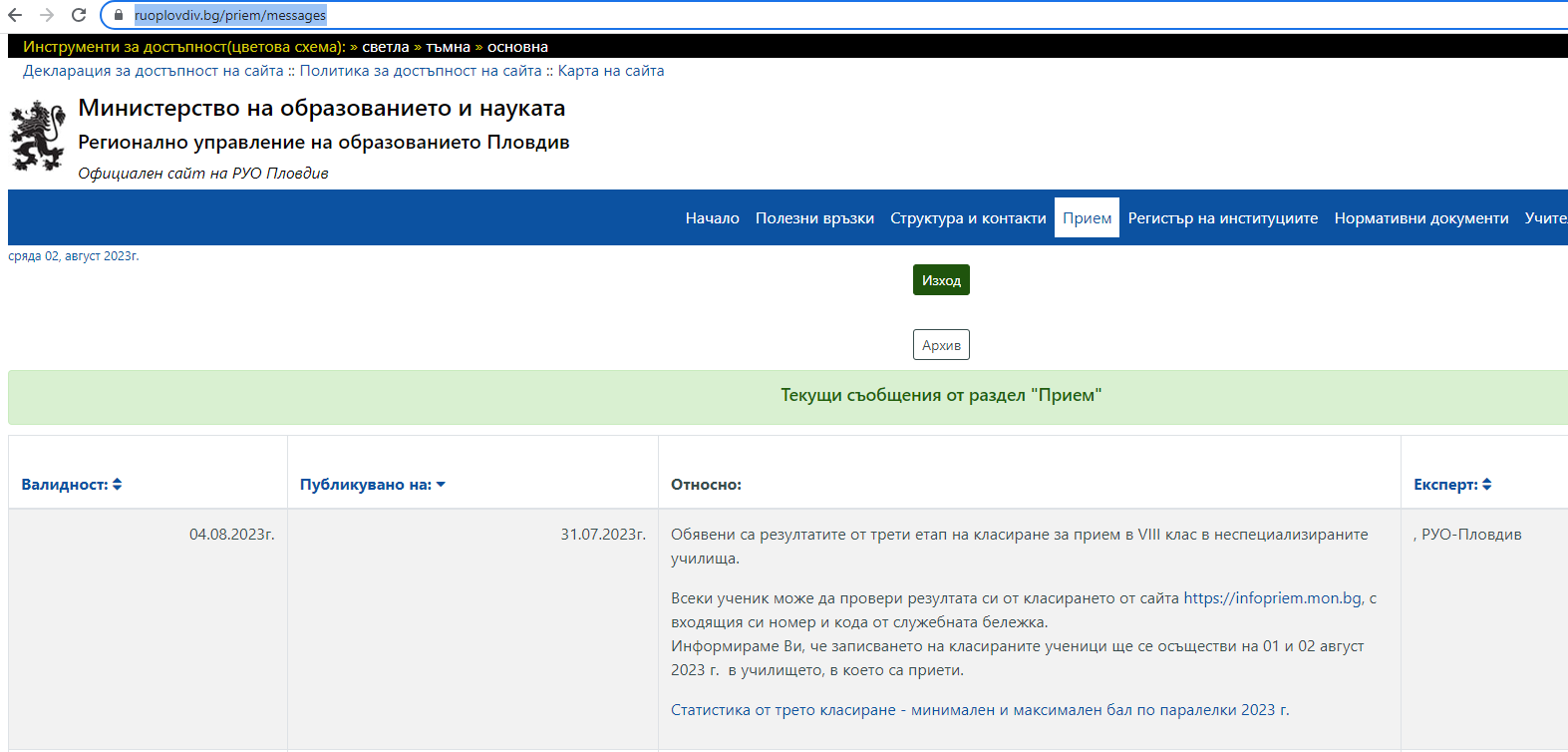Switch to основна color scheme
Screen dimensions: 1568x752
[517, 47]
